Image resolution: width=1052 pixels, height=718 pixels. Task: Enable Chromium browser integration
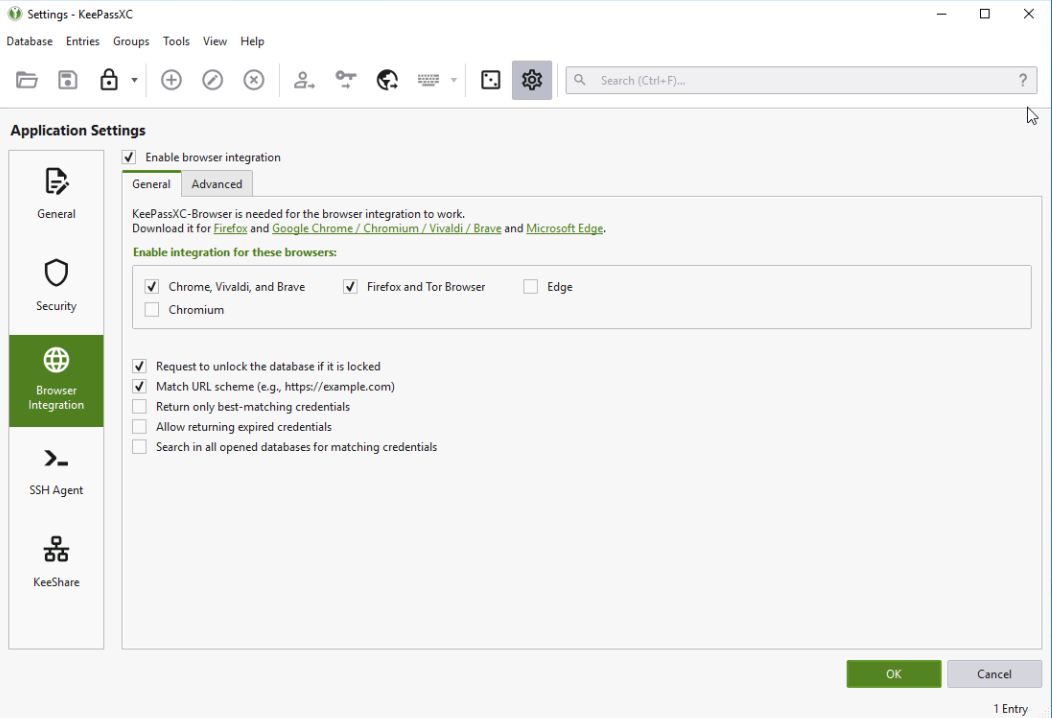(152, 309)
